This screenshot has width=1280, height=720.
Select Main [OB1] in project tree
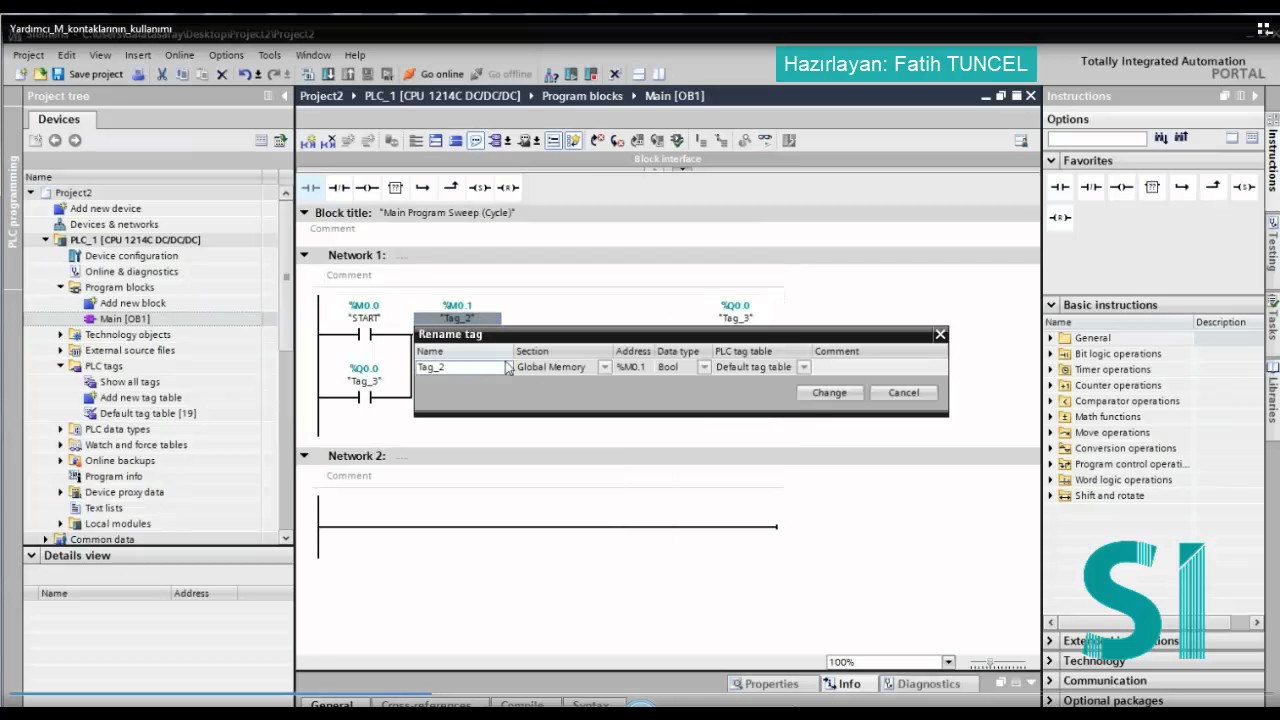(124, 319)
